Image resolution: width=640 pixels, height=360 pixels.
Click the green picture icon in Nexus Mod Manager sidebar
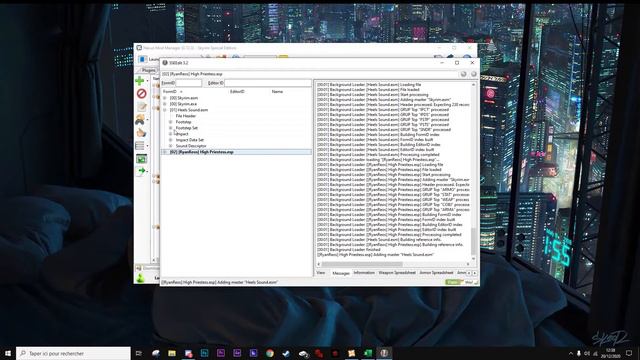point(141,158)
